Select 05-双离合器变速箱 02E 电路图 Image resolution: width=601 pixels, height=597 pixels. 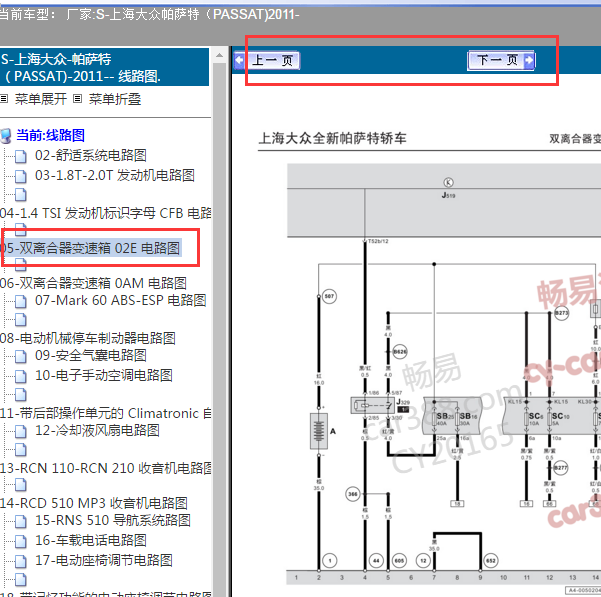tap(90, 248)
